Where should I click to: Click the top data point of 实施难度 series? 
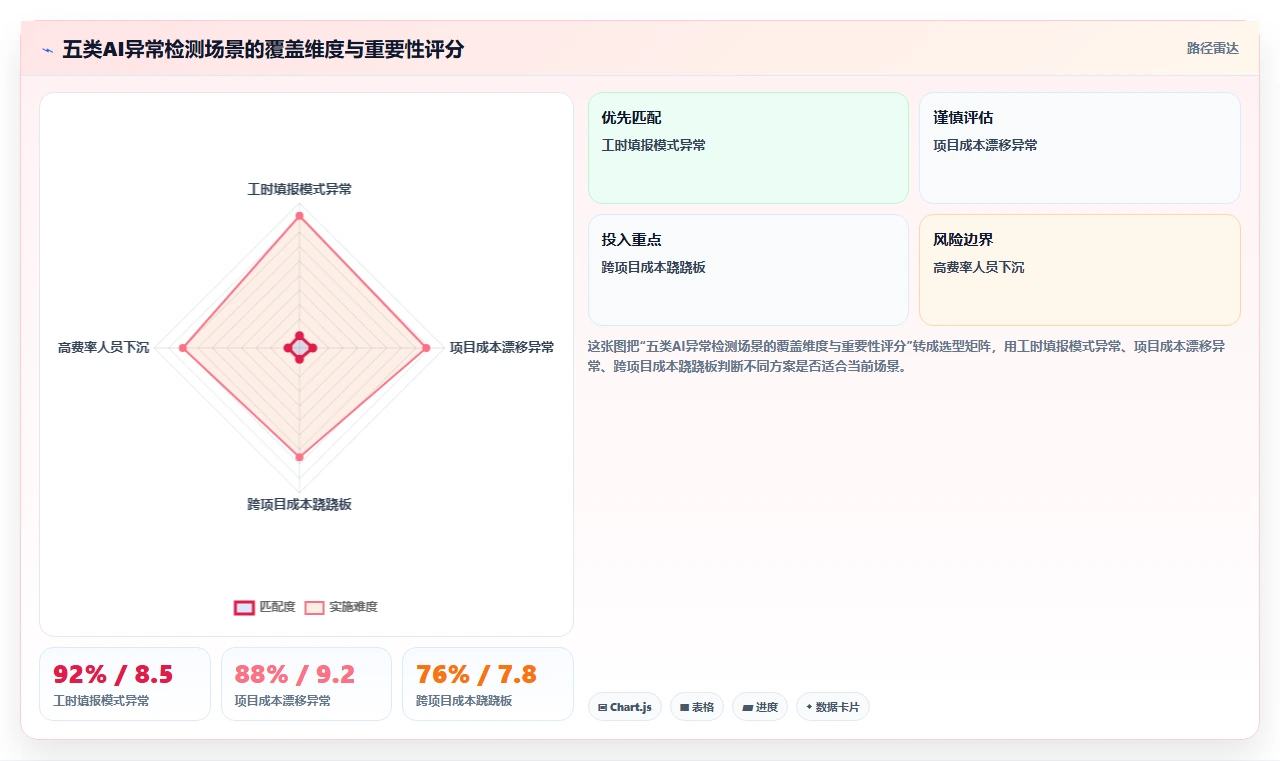(x=299, y=216)
